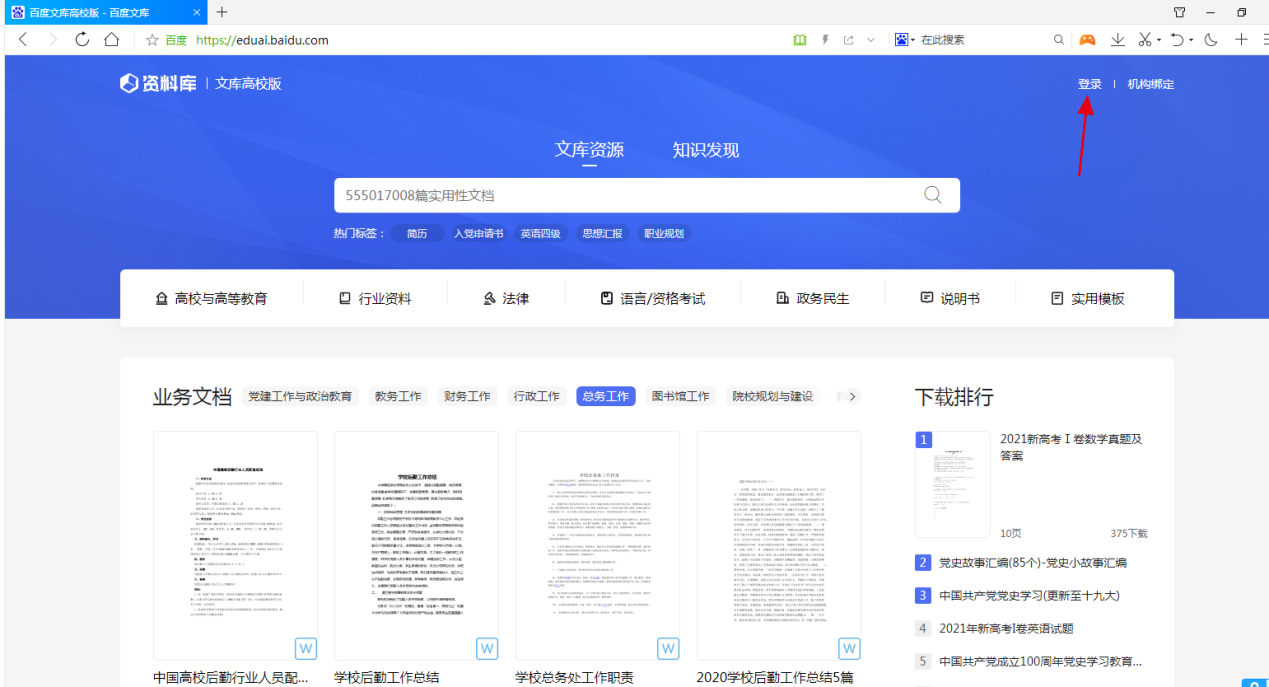The width and height of the screenshot is (1269, 687).
Task: Expand the address bar dropdown chevron
Action: (x=870, y=40)
